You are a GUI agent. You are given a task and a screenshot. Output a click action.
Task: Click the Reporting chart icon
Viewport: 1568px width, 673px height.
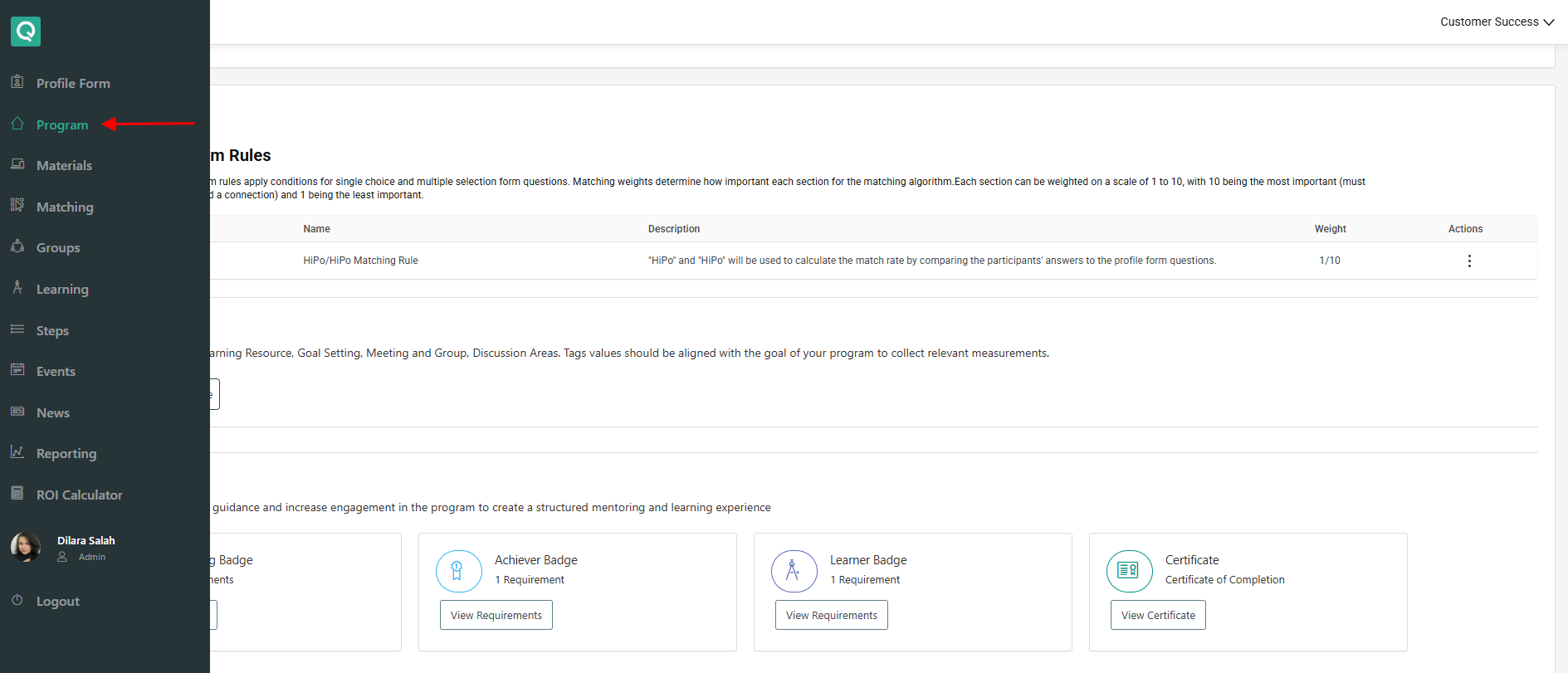17,452
